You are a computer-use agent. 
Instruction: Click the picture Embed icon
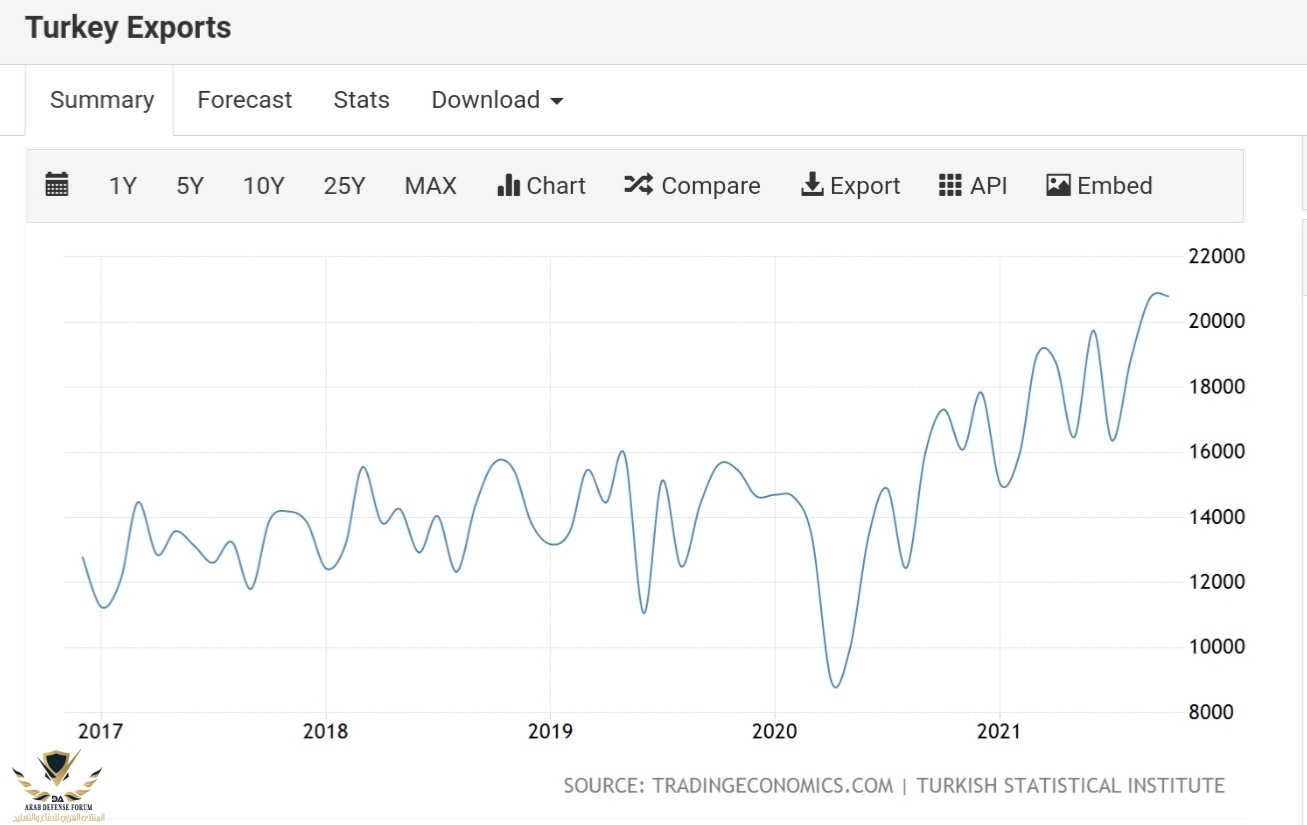pos(1058,185)
